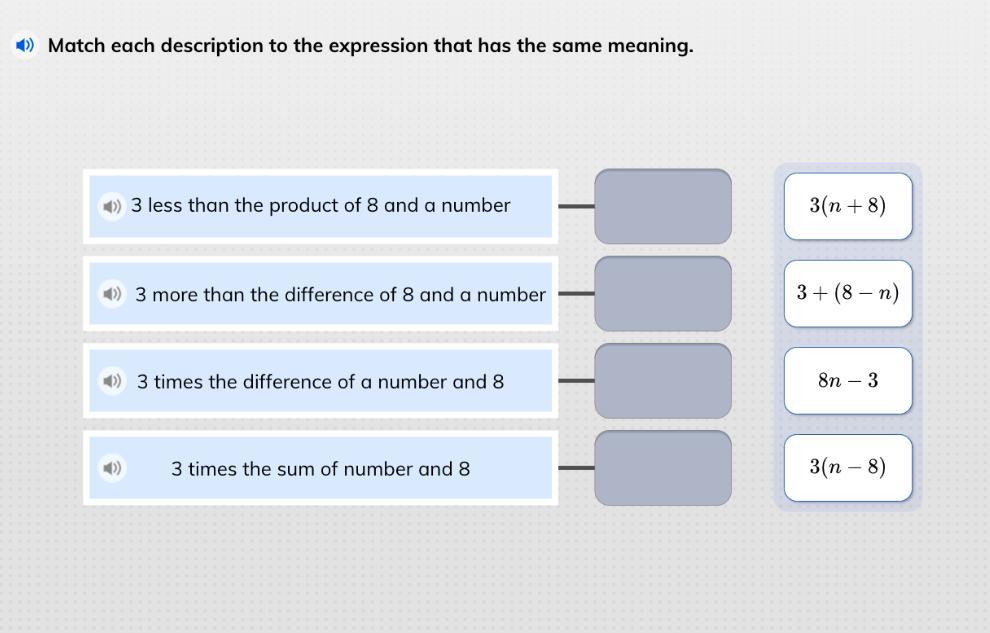The width and height of the screenshot is (990, 633).
Task: Play audio for '3 times the difference' description
Action: tap(112, 381)
